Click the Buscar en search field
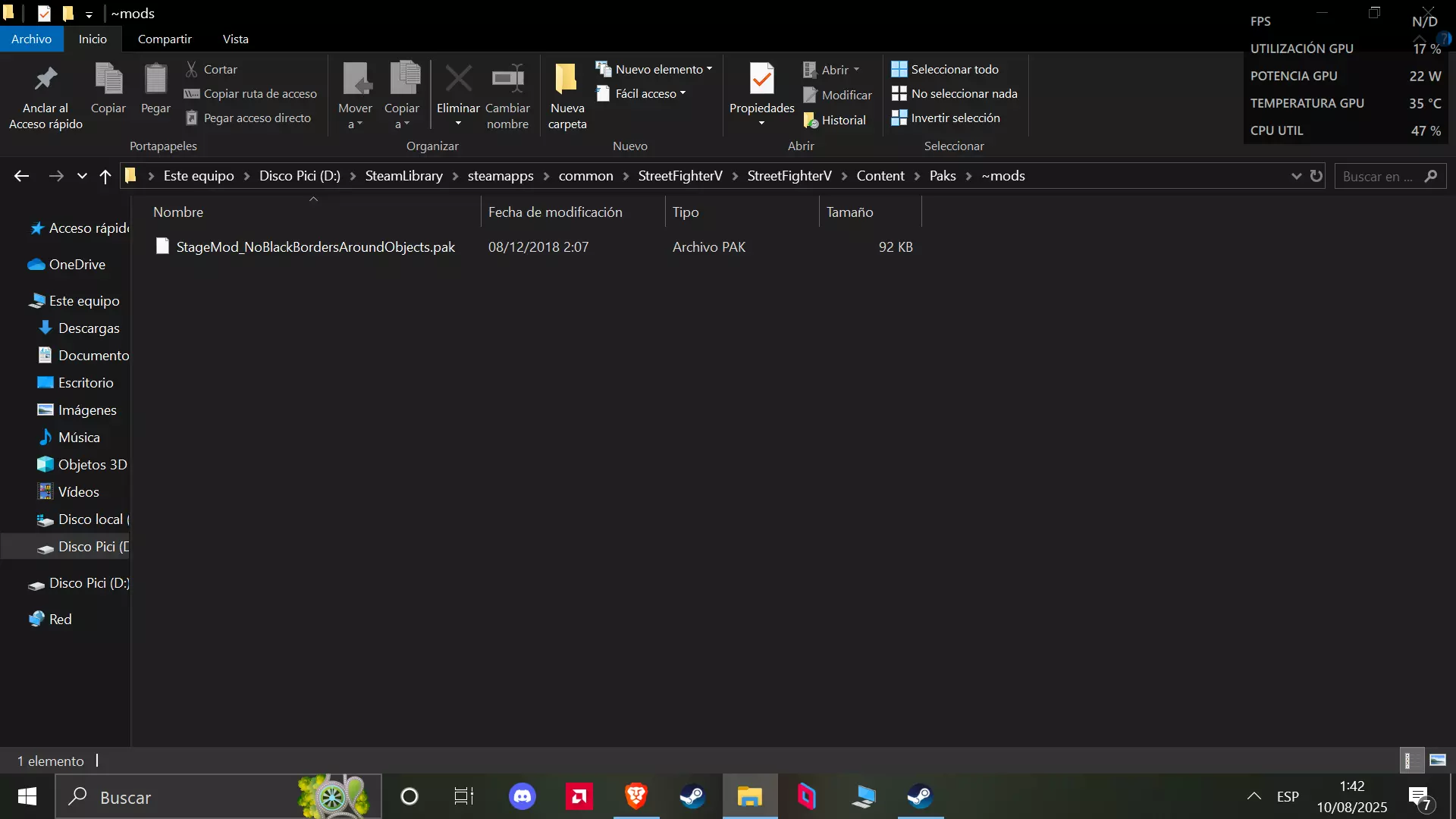 (x=1379, y=176)
